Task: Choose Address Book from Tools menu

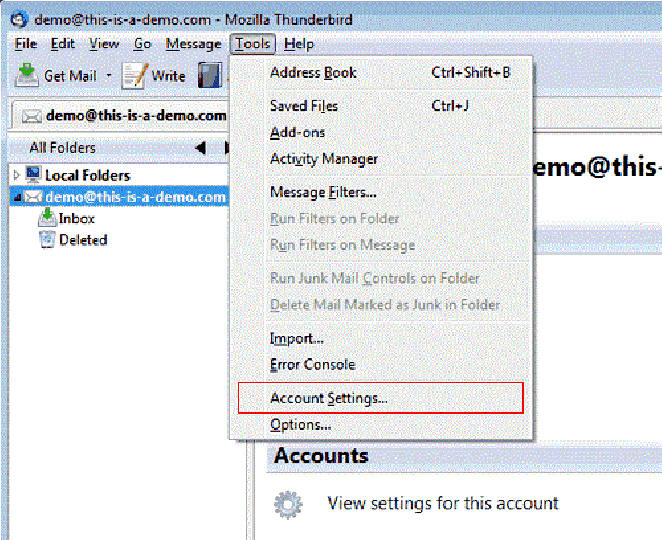Action: click(381, 73)
